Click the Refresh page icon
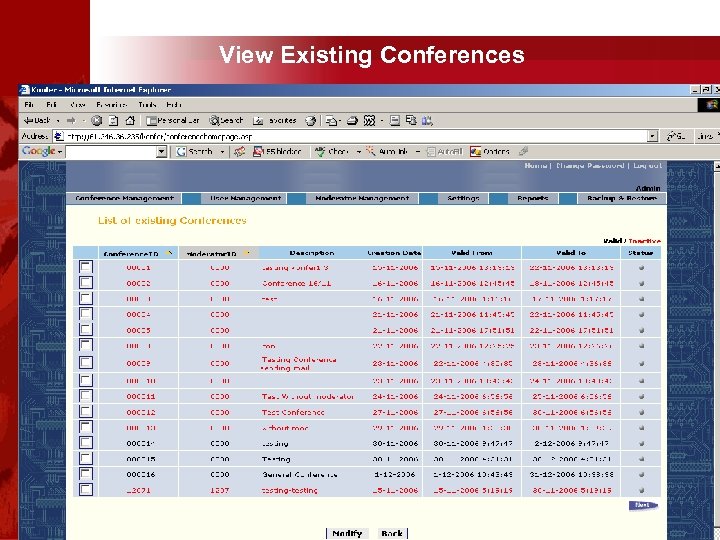720x540 pixels. coord(113,121)
